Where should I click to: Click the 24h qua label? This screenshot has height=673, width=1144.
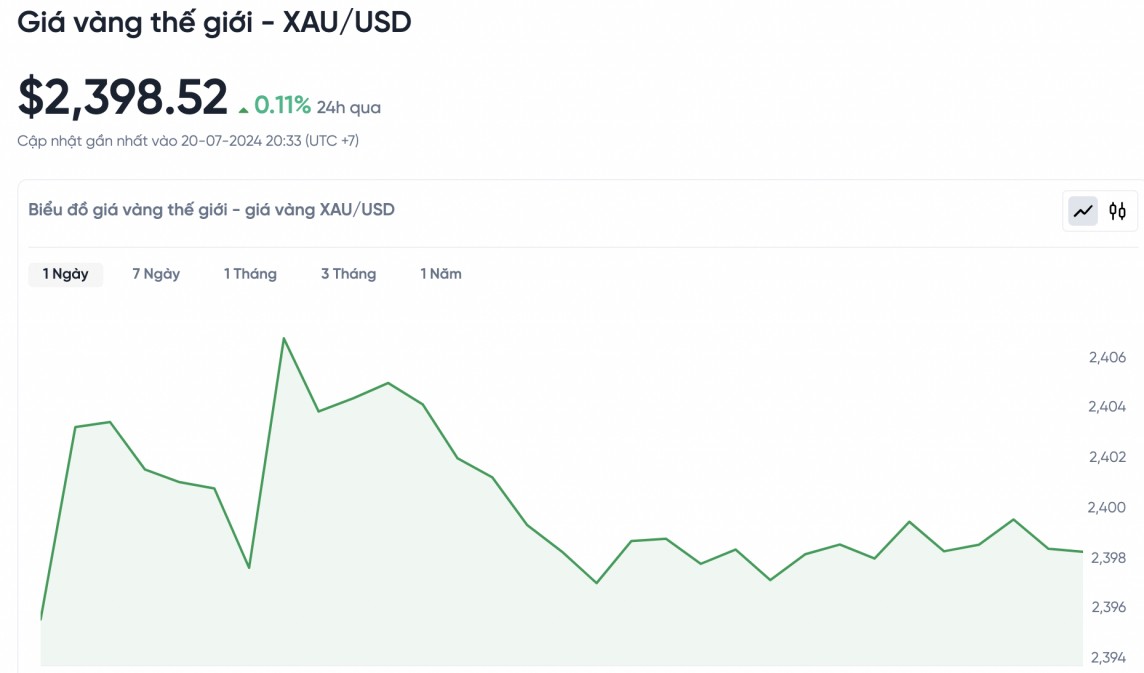(x=349, y=107)
